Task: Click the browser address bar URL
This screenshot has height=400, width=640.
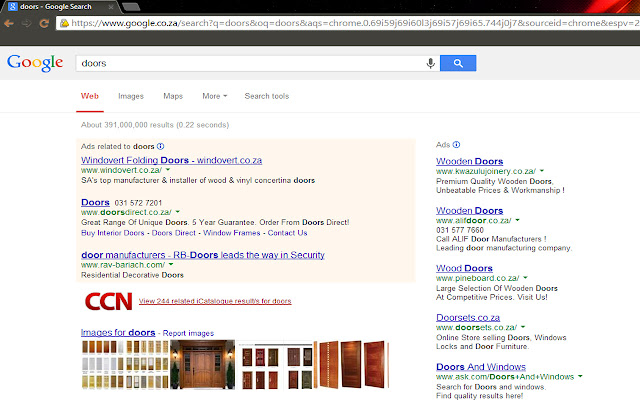Action: 354,23
